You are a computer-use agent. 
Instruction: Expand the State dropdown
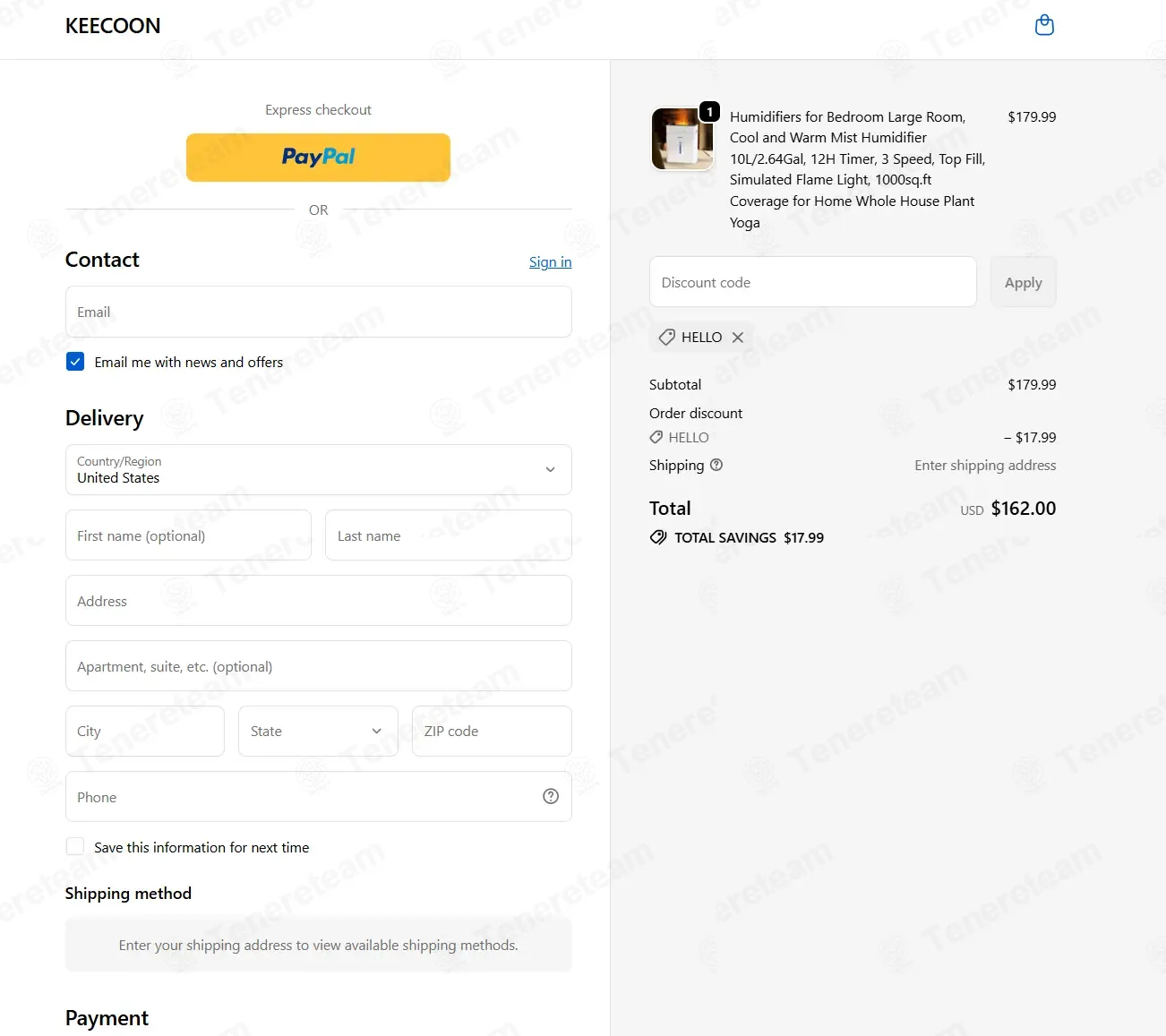(318, 731)
